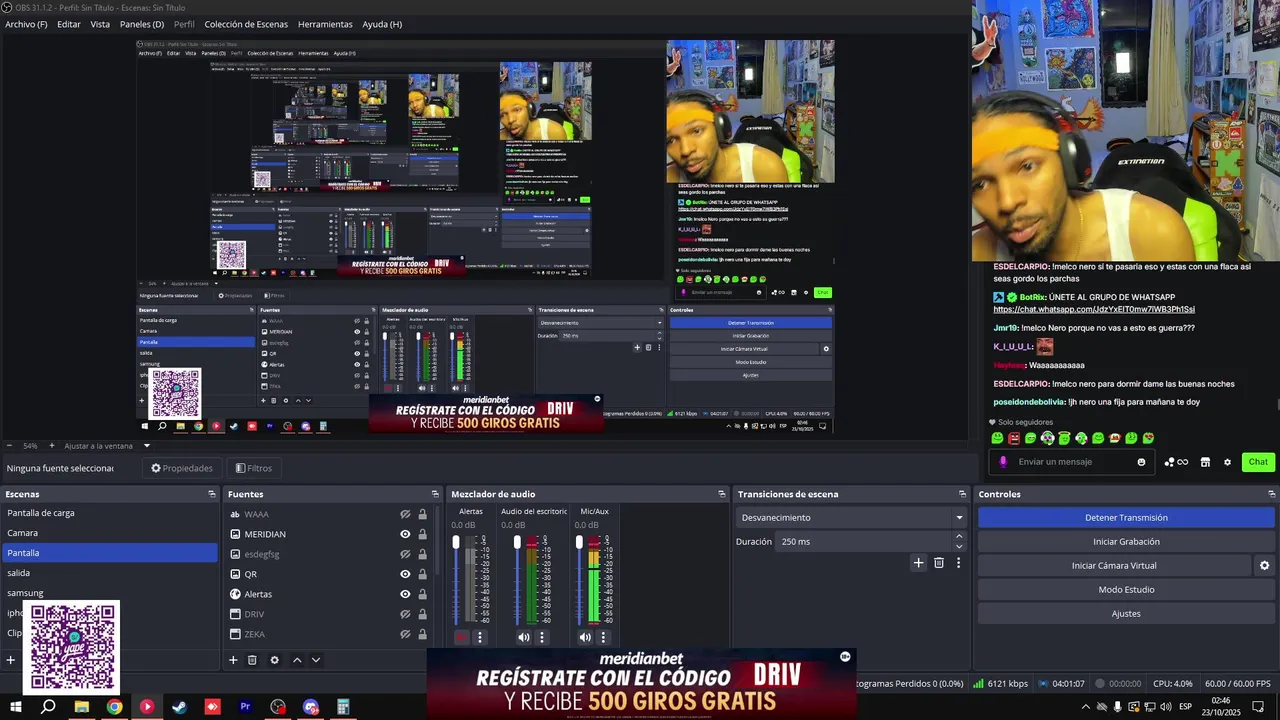Open chat settings gear icon
This screenshot has height=720, width=1280.
1227,462
